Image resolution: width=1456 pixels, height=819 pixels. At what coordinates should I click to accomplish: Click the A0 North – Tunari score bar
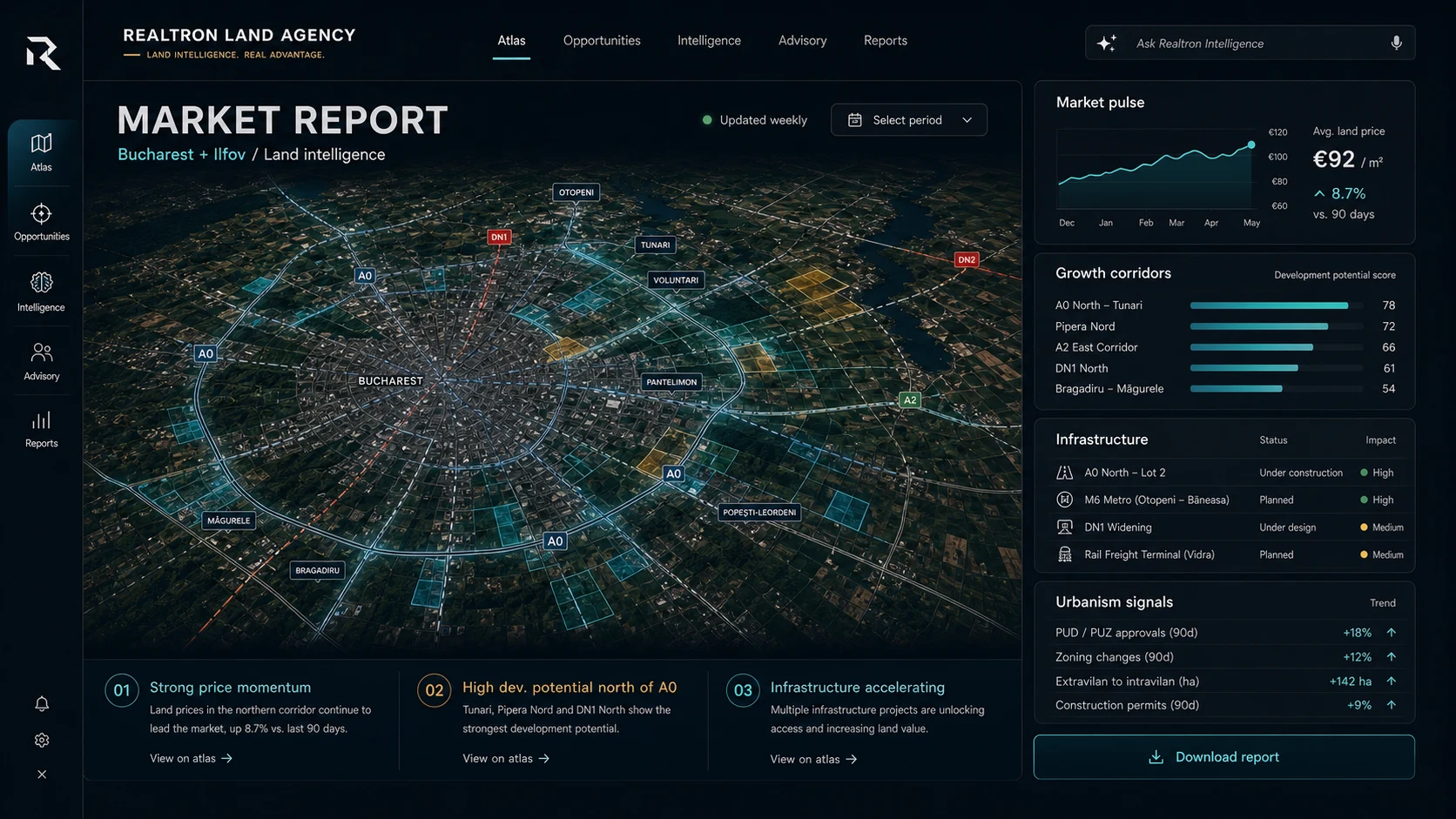point(1276,305)
